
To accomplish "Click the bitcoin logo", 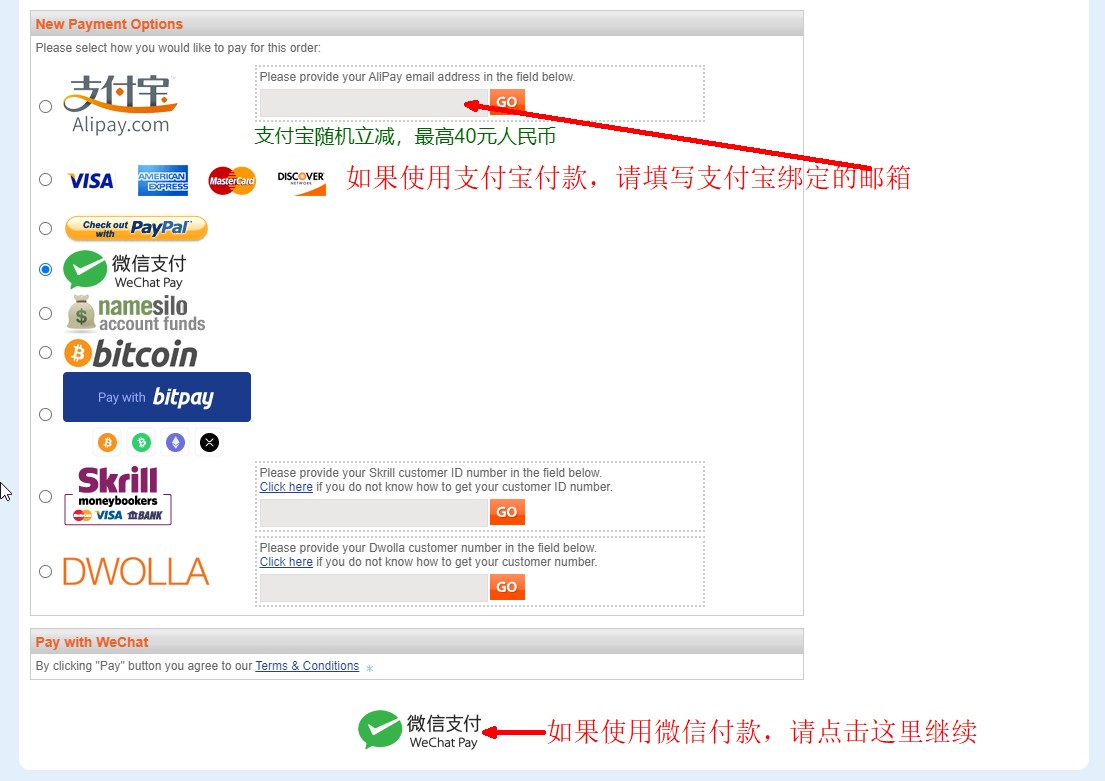I will tap(131, 354).
